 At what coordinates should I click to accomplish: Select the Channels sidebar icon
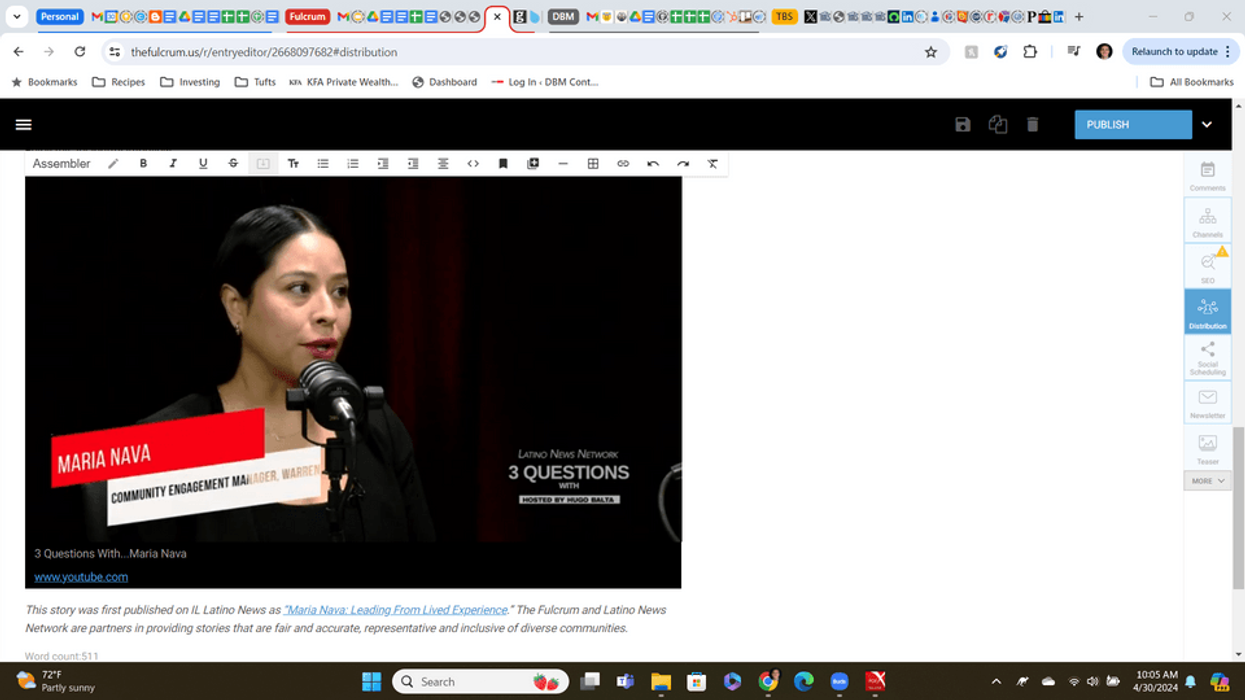pyautogui.click(x=1207, y=220)
